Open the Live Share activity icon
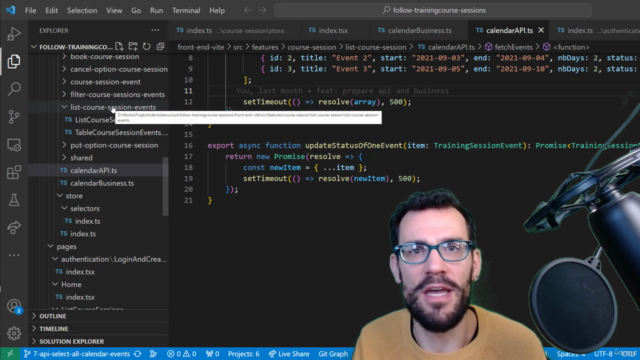 pos(13,227)
